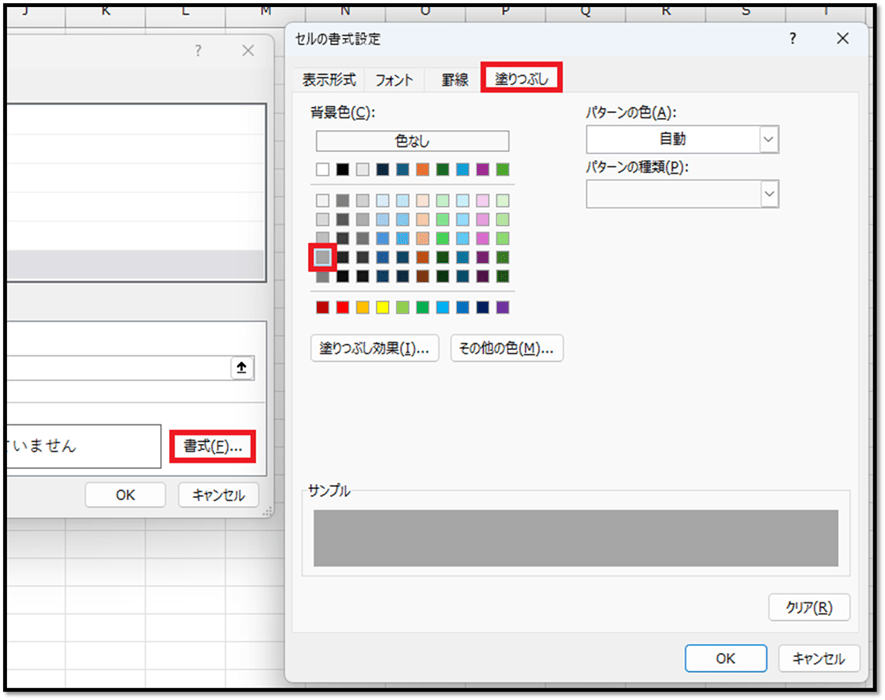The image size is (885, 700).
Task: Click the help icon in セルの書式設定 dialog
Action: tap(793, 39)
